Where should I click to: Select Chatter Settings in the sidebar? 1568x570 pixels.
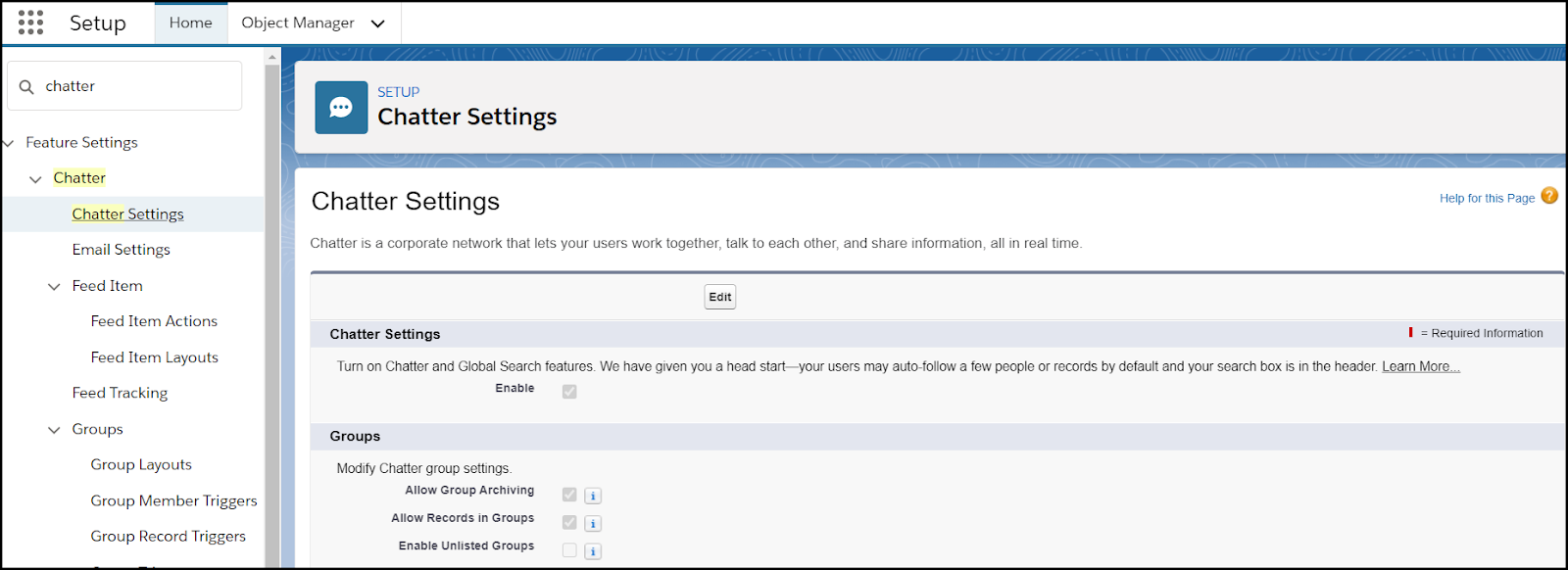[x=127, y=214]
